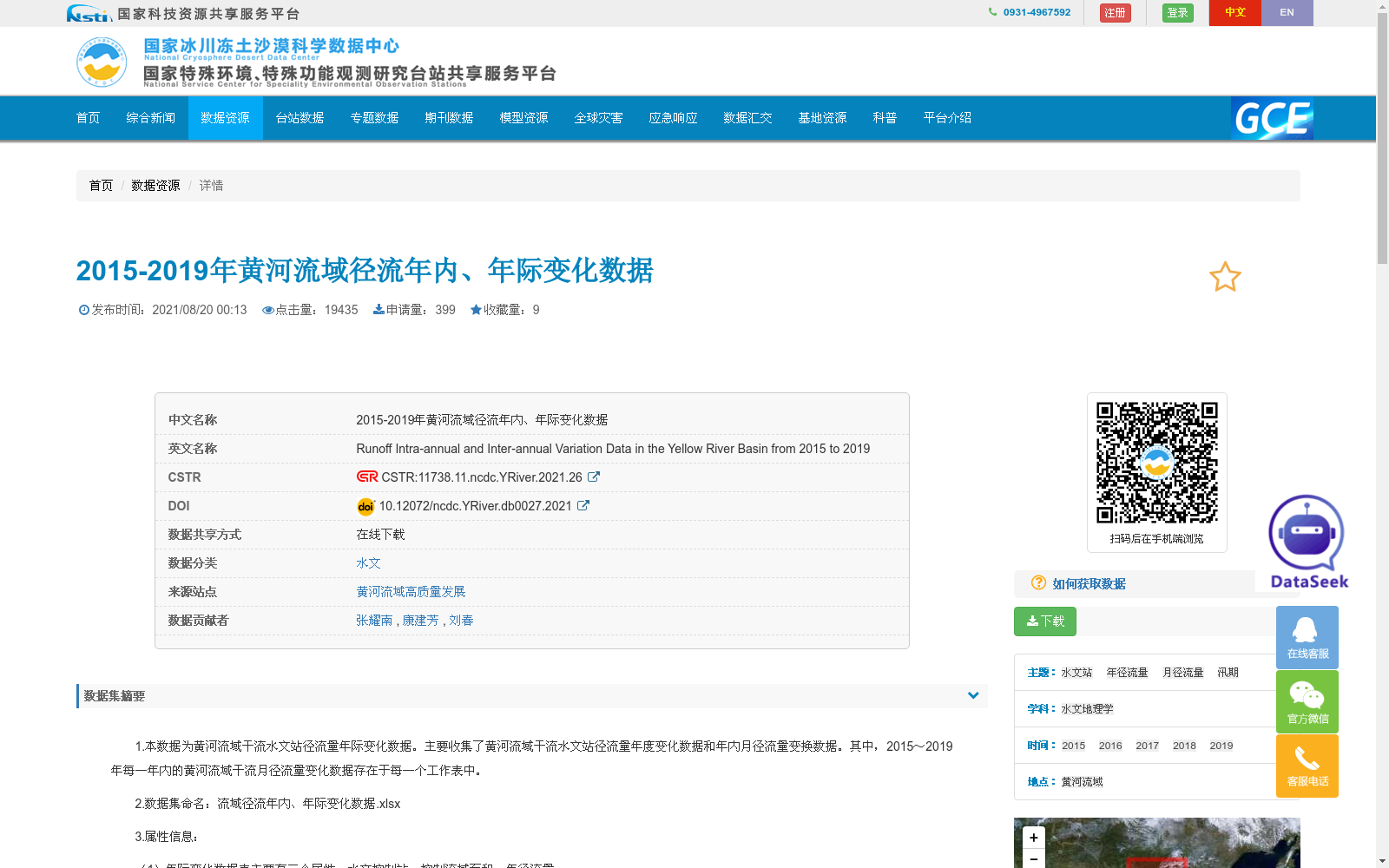Open 黄河流域高质量发展 source site link
Viewport: 1389px width, 868px height.
click(x=411, y=592)
